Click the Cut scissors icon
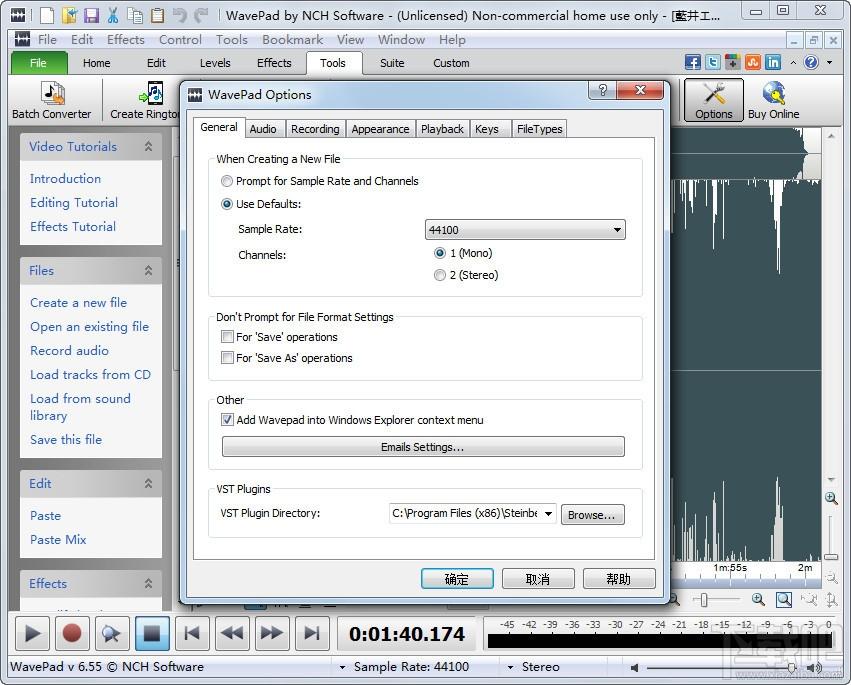This screenshot has height=685, width=851. pos(113,15)
